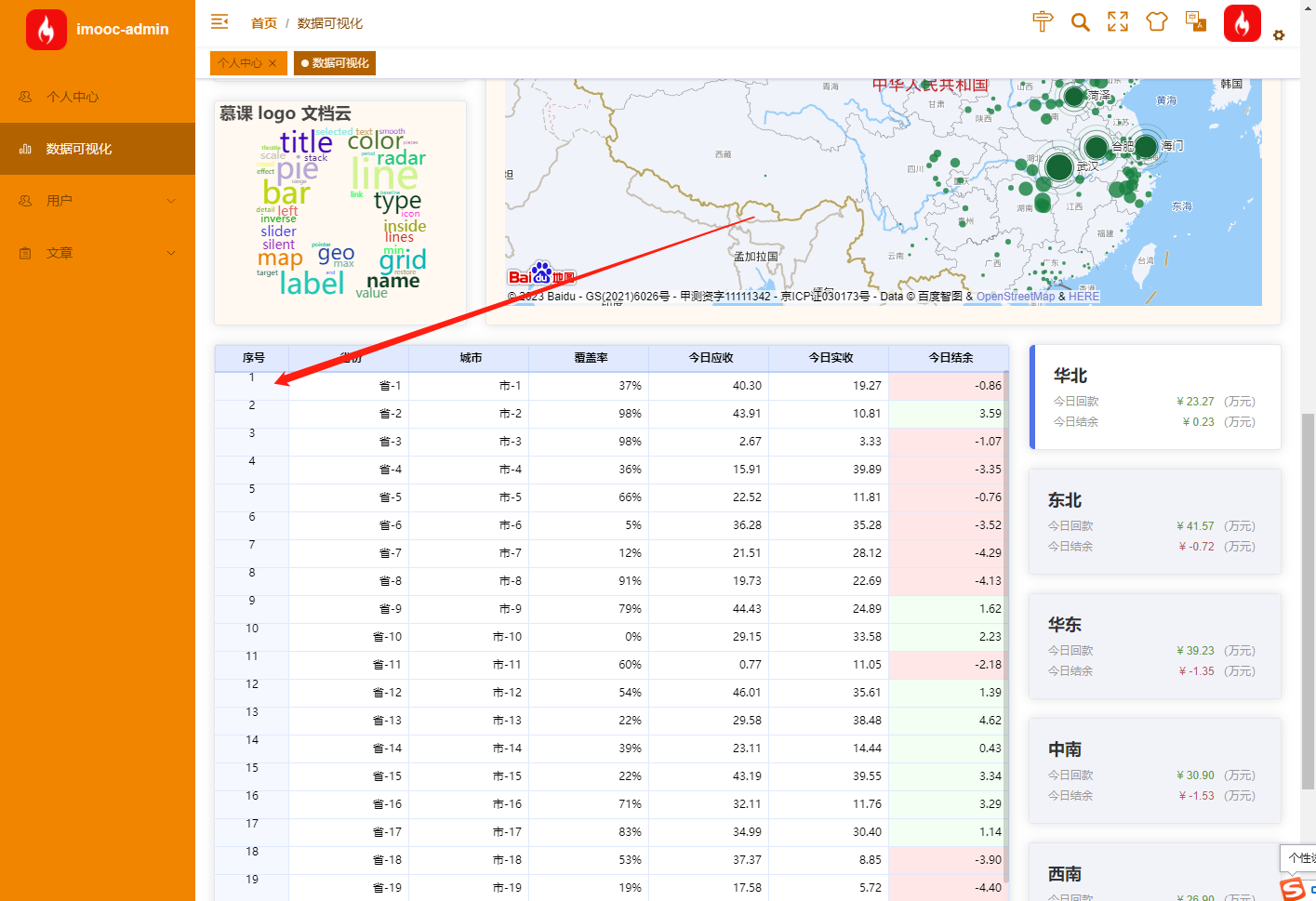Click the 今日结余 column header
This screenshot has height=901, width=1316.
pos(950,358)
